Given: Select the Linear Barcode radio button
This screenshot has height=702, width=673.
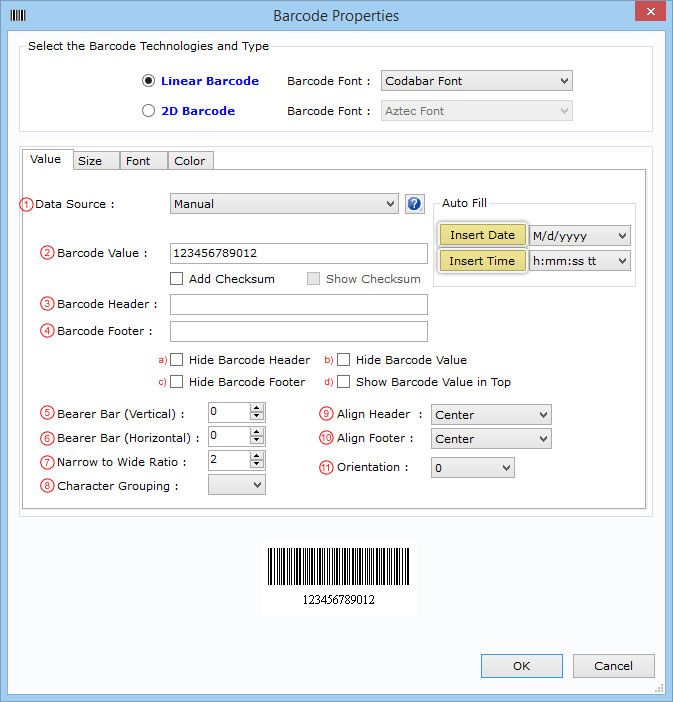Looking at the screenshot, I should [x=148, y=81].
